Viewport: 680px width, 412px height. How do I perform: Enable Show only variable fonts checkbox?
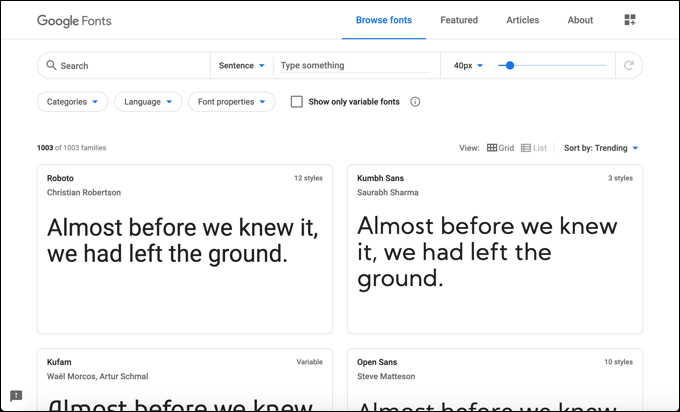[x=297, y=102]
